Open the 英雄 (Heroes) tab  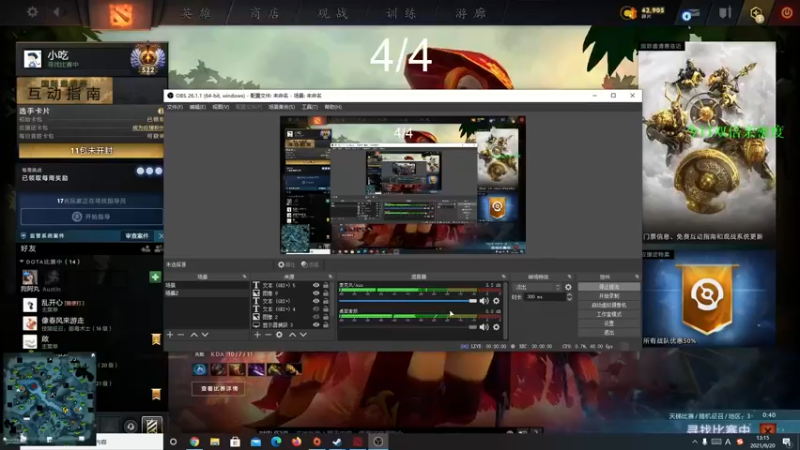[196, 13]
